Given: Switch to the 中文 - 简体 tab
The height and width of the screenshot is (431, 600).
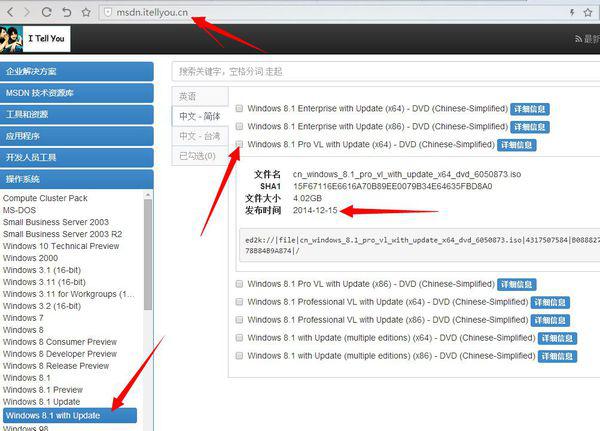Looking at the screenshot, I should pyautogui.click(x=200, y=116).
